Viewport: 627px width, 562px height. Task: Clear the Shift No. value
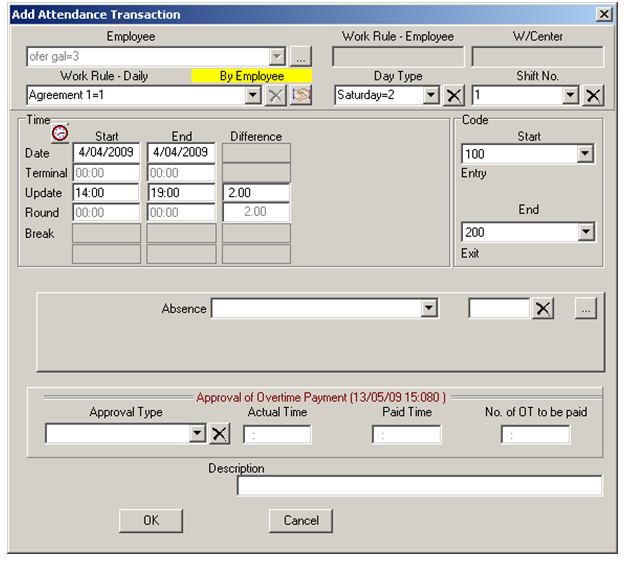[593, 95]
